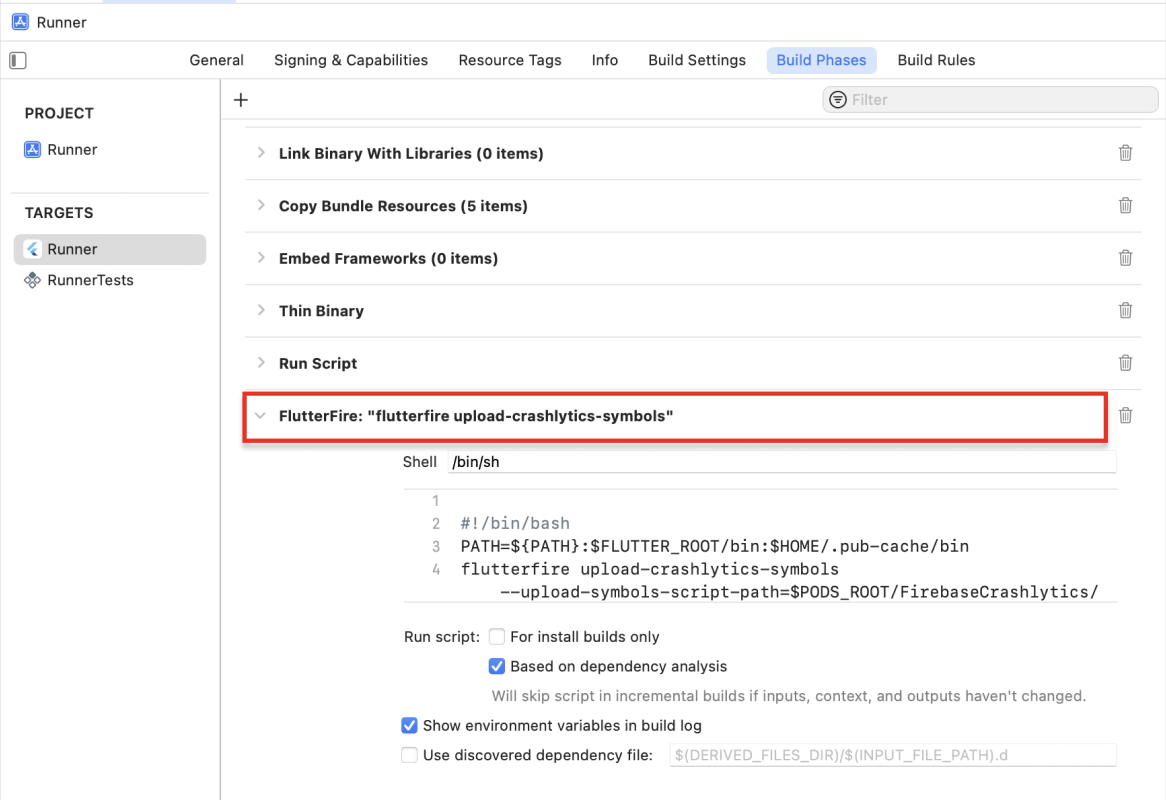Click the plus icon to add build phase

tap(240, 100)
